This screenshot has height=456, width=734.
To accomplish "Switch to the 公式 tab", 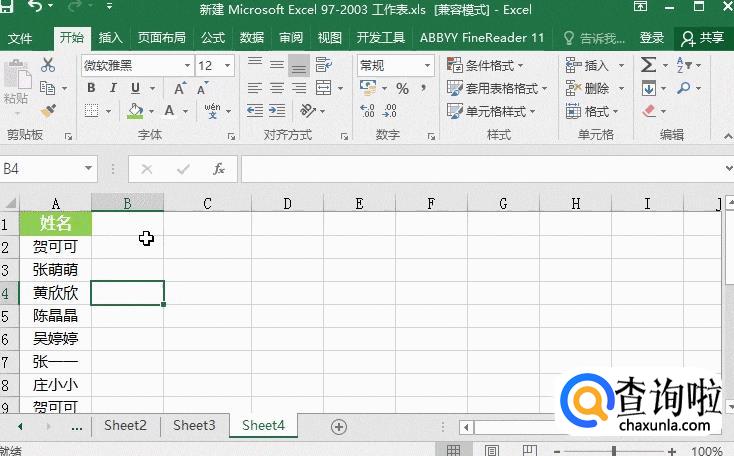I will tap(213, 38).
